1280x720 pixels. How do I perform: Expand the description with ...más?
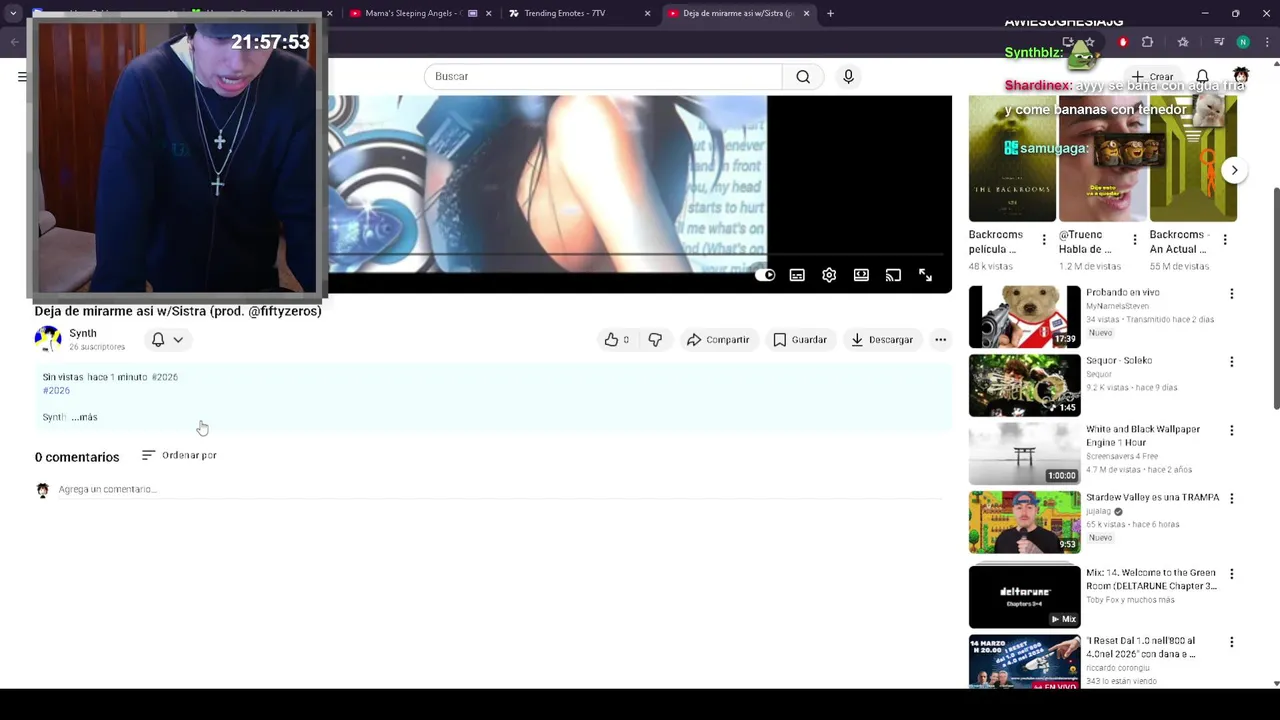(84, 417)
